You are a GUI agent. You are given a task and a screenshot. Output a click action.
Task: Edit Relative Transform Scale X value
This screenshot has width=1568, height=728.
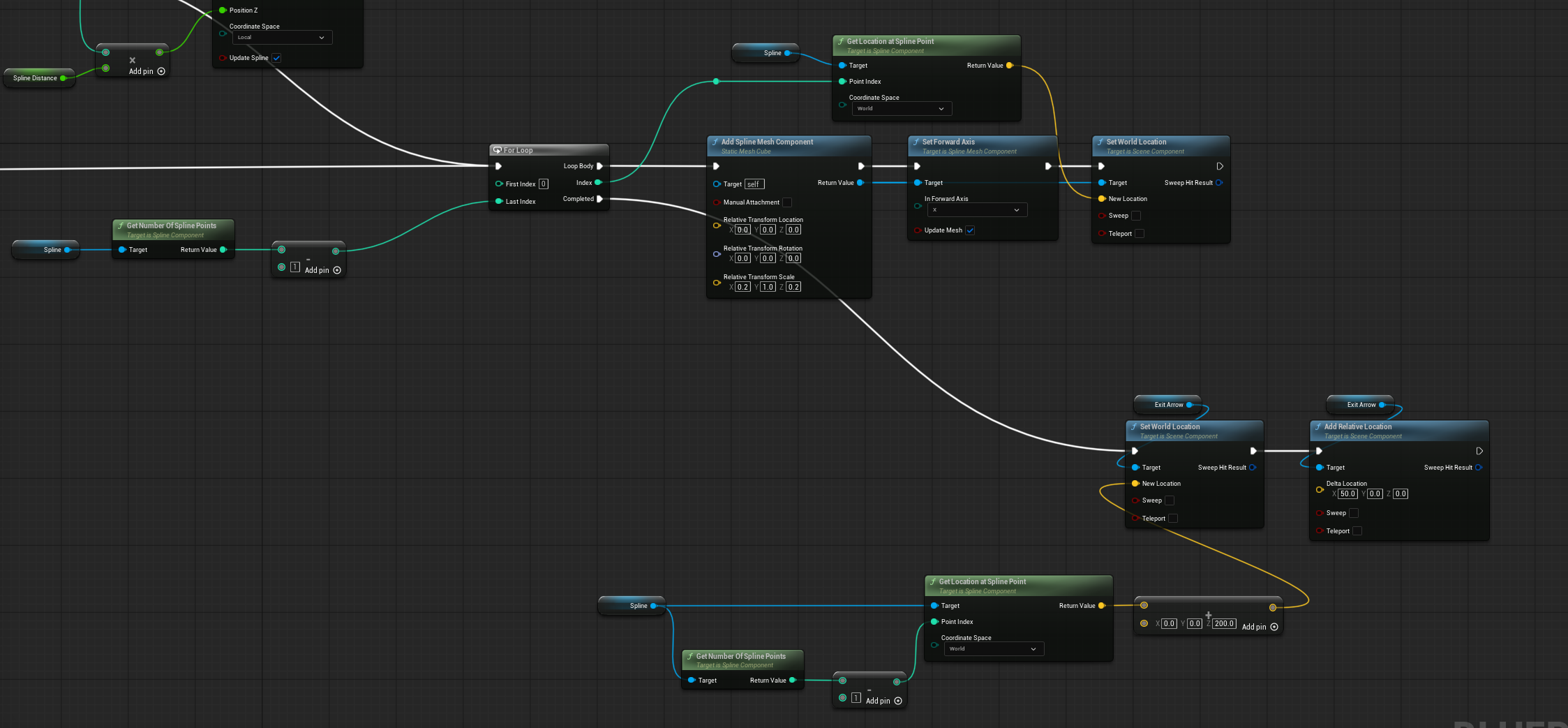(742, 287)
